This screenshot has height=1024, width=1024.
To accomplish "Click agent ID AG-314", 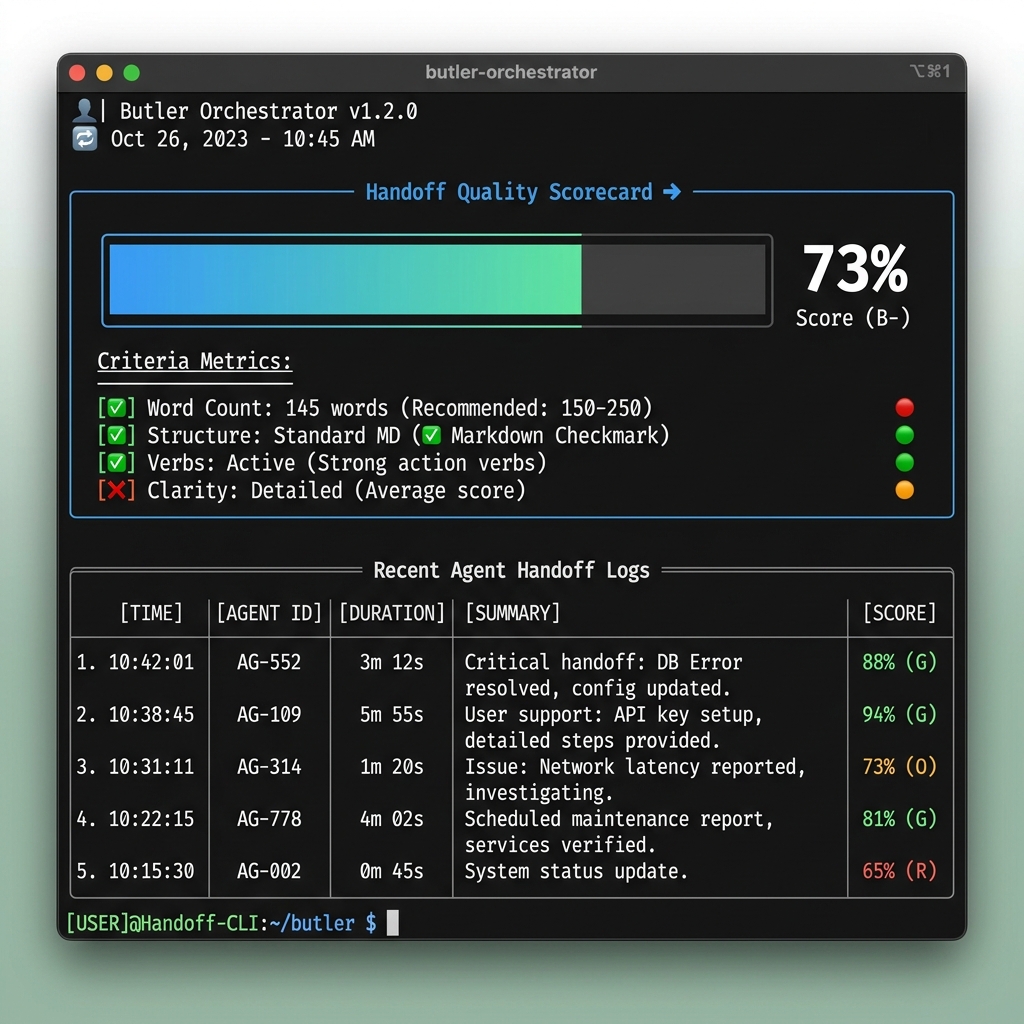I will tap(269, 767).
